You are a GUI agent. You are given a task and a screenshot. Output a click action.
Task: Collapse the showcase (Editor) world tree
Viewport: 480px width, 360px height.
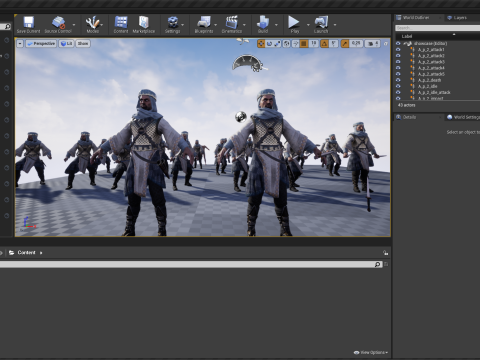click(404, 44)
